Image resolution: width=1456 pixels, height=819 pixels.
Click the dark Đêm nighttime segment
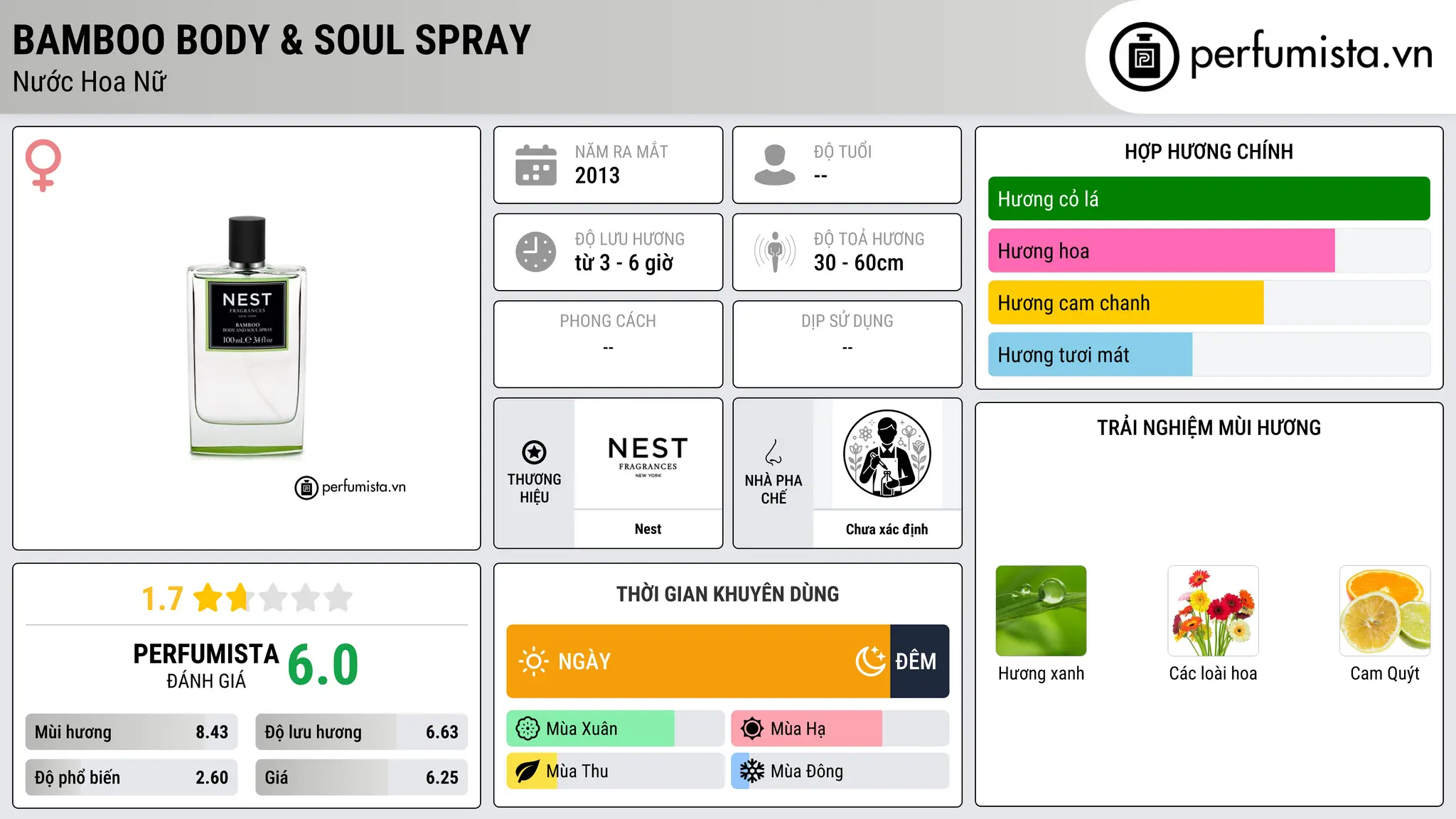919,661
